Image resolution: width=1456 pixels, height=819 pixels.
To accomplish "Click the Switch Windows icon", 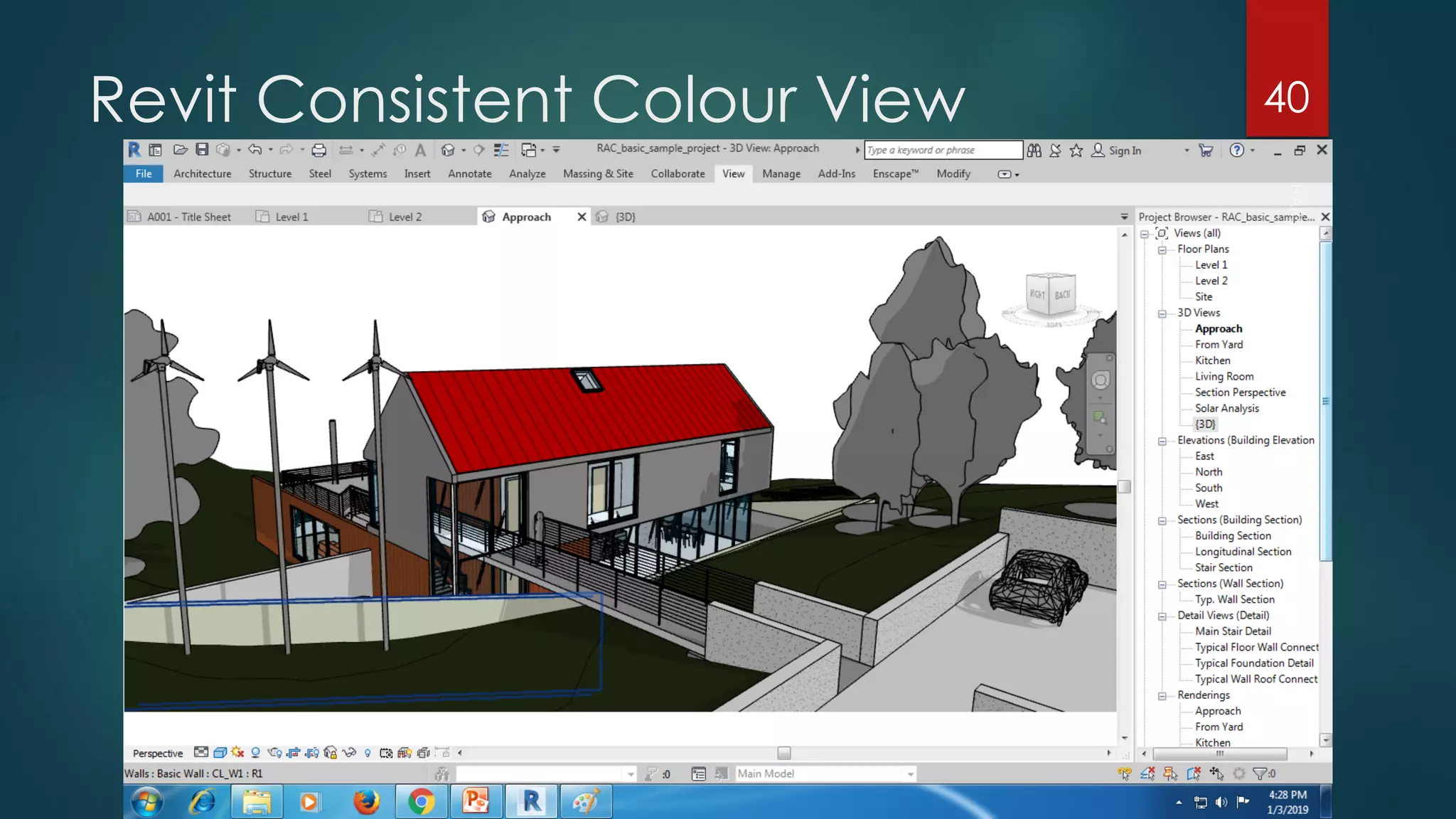I will [528, 150].
